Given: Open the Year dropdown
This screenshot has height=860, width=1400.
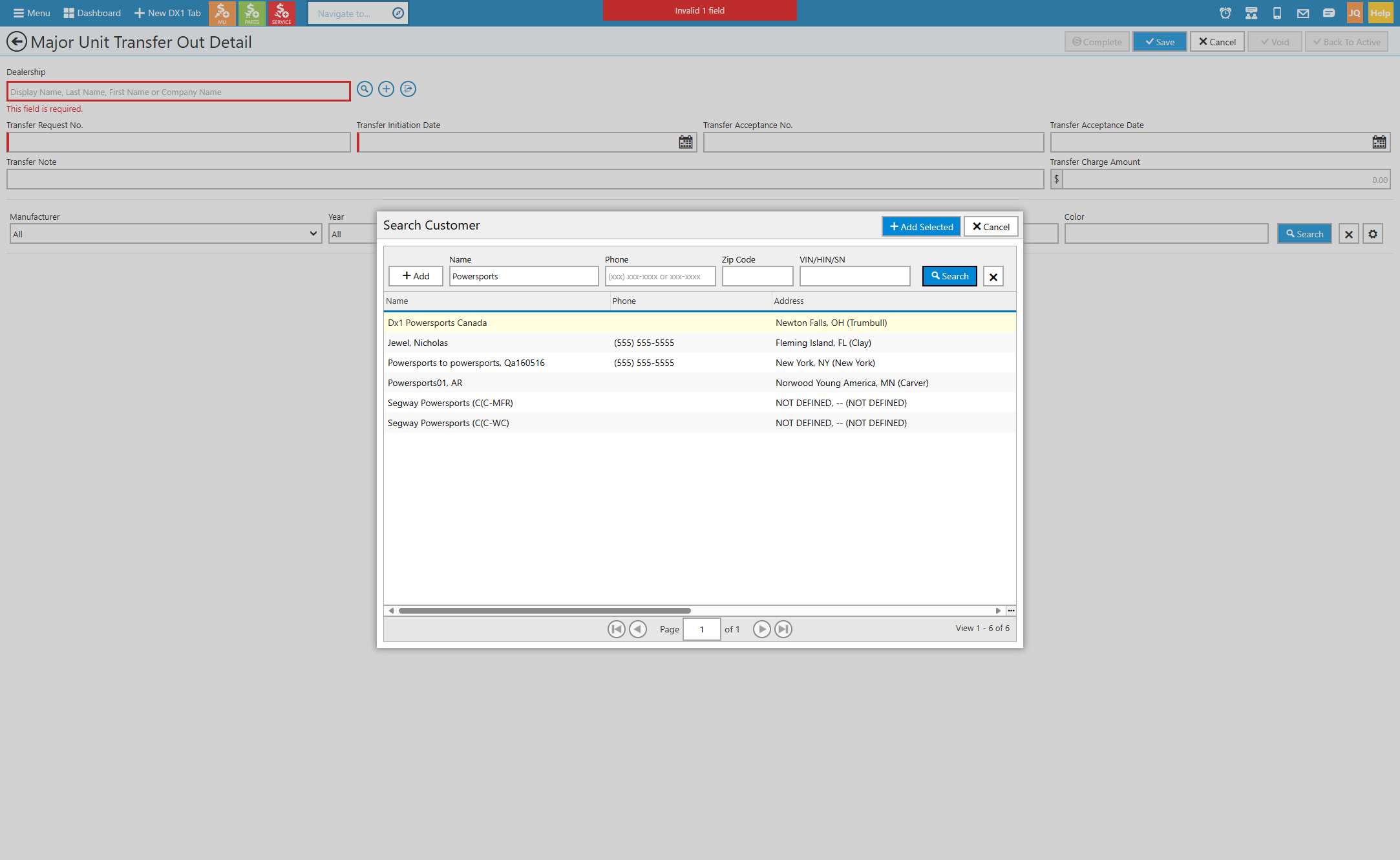Looking at the screenshot, I should (353, 234).
